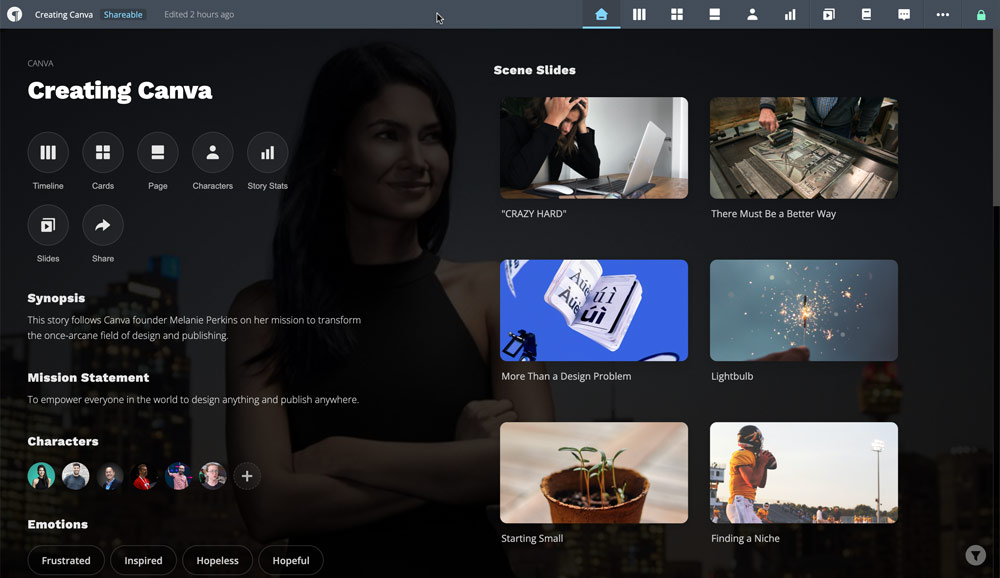The width and height of the screenshot is (1000, 578).
Task: Open the "CRAZY HARD" scene slide
Action: point(594,148)
